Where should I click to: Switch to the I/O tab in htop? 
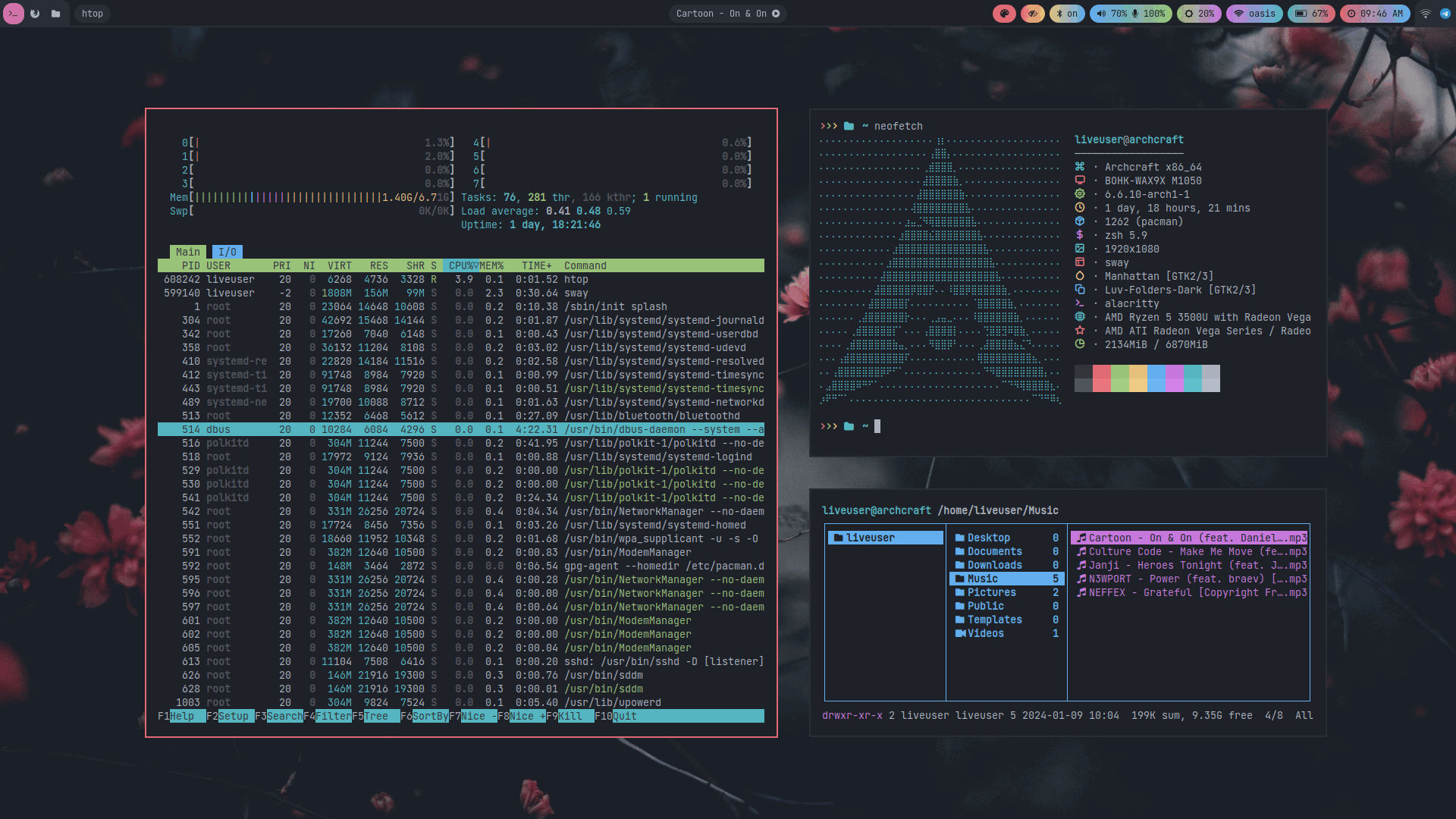tap(227, 252)
